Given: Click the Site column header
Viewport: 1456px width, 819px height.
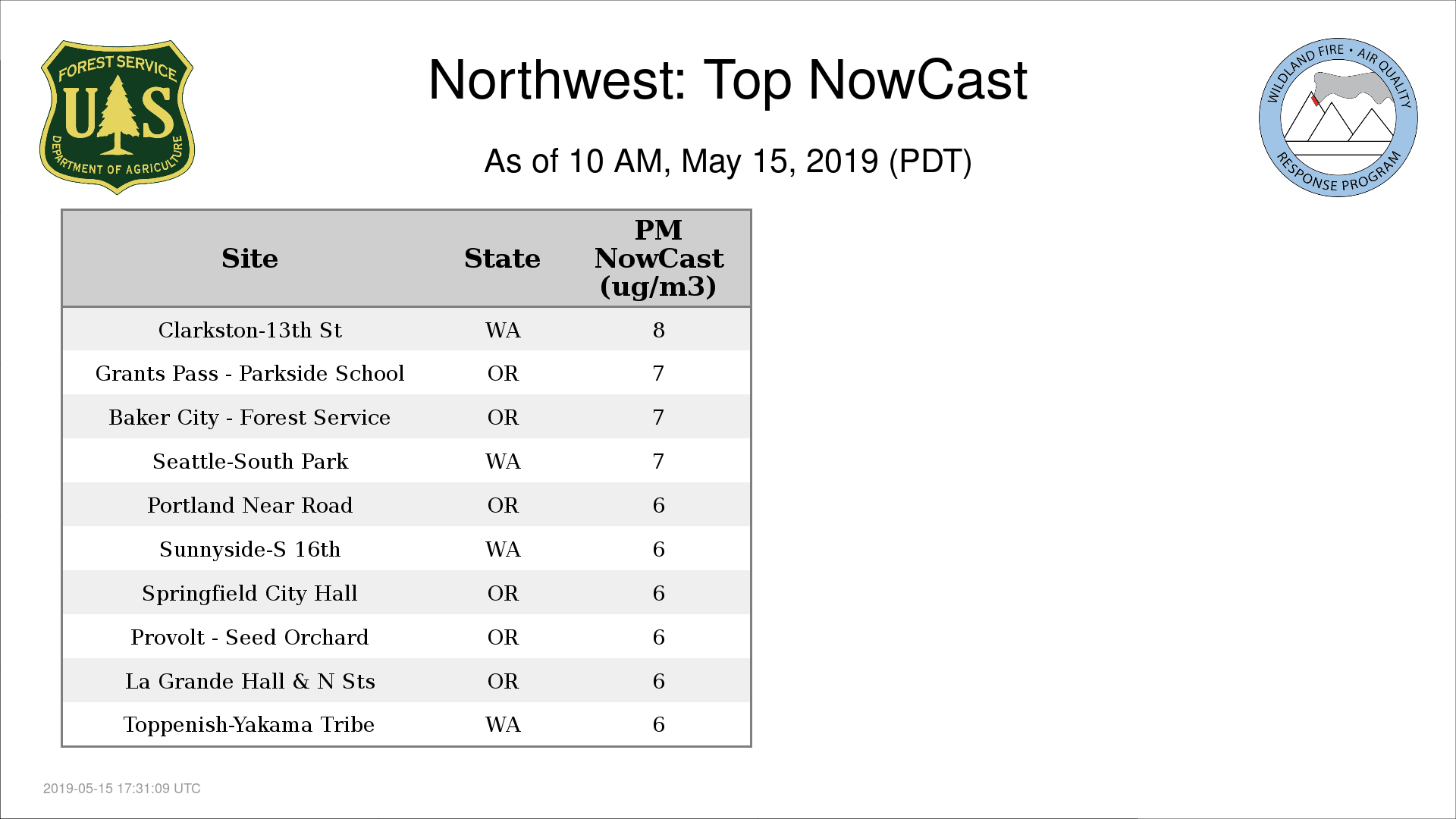Looking at the screenshot, I should pyautogui.click(x=249, y=259).
